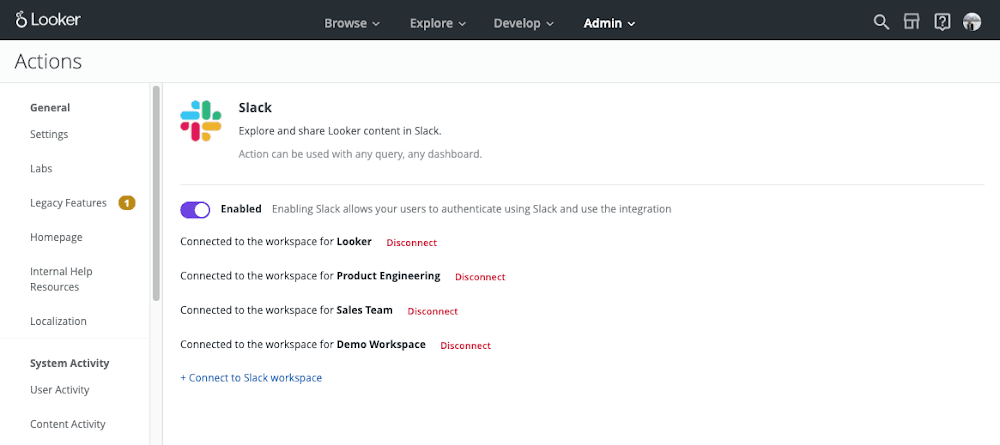Expand the Browse menu

coord(352,24)
